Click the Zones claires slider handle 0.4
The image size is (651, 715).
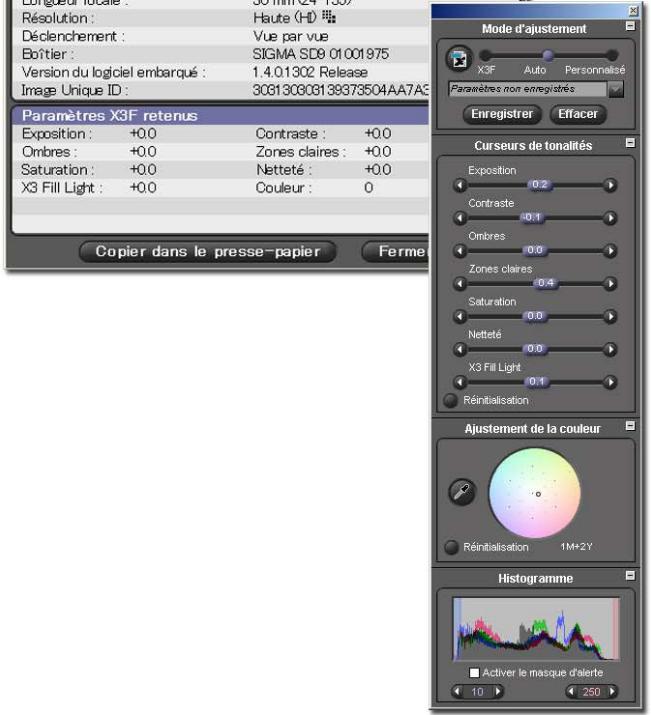tap(546, 283)
